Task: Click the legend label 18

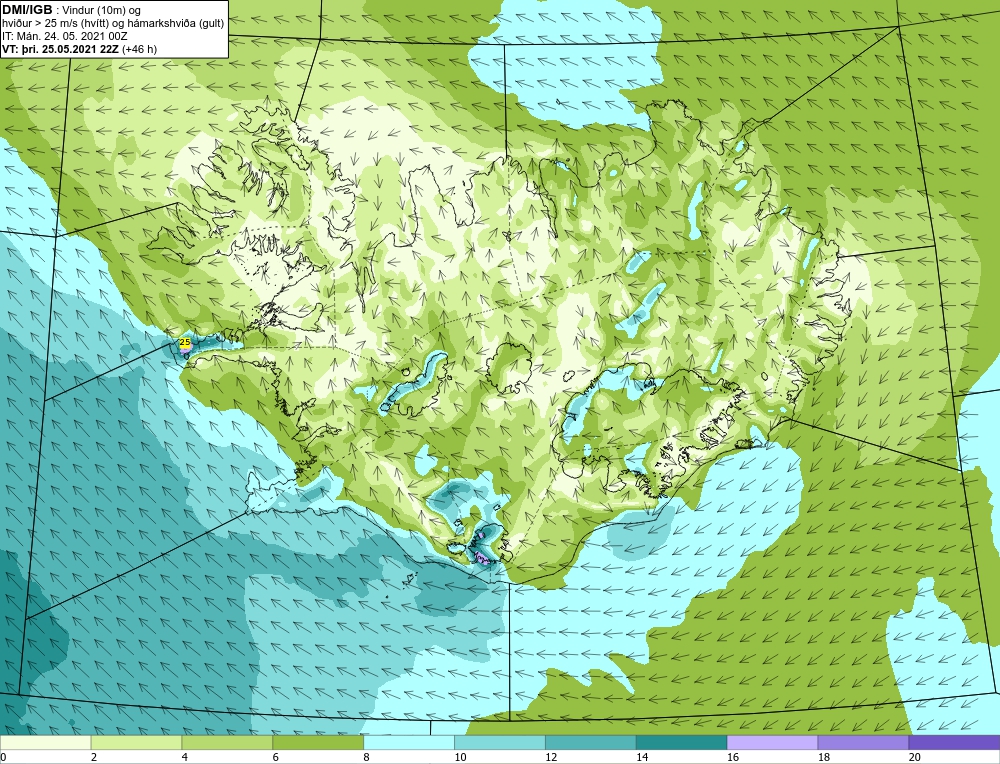Action: tap(823, 758)
